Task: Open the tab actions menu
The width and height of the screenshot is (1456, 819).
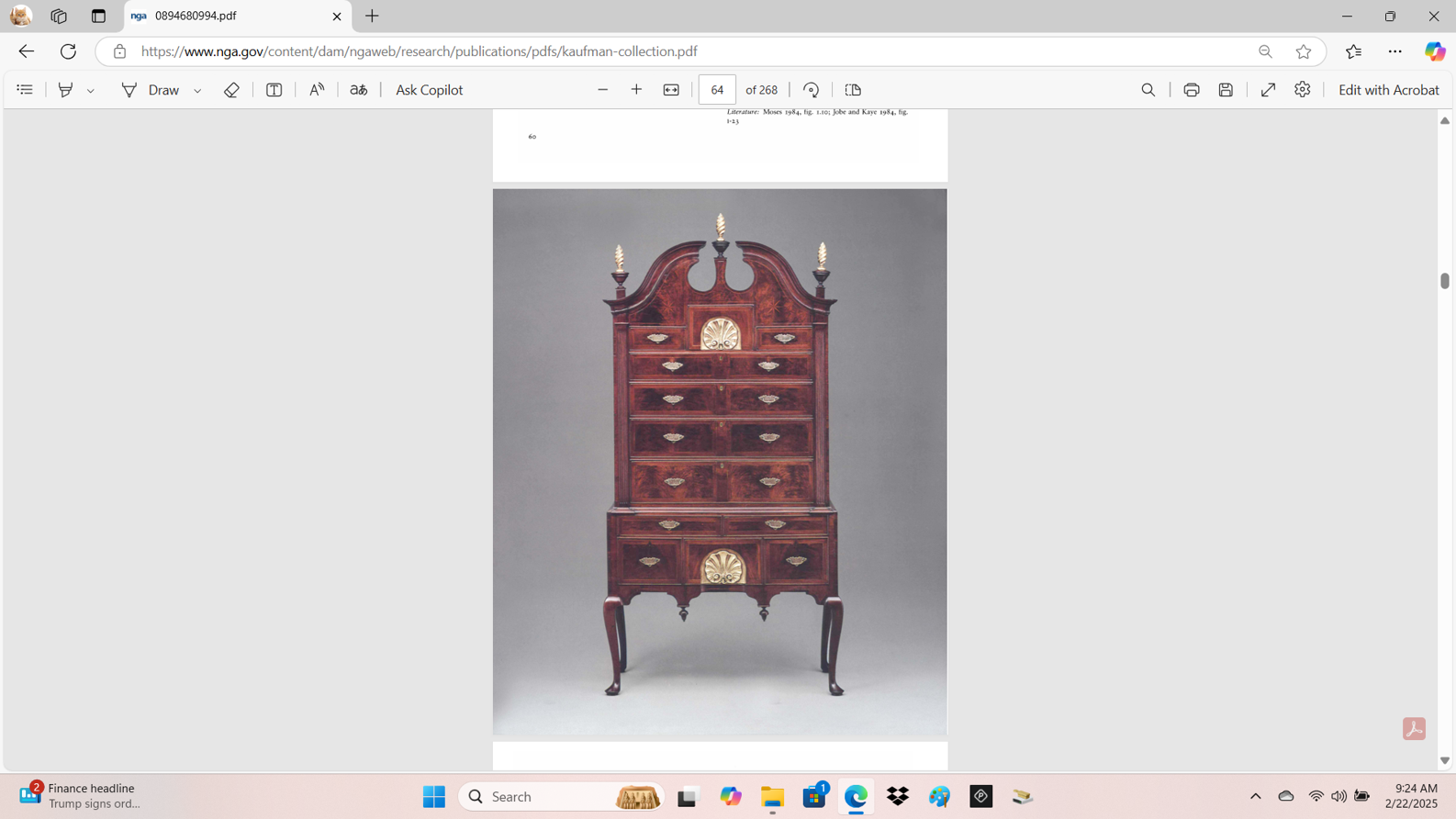Action: (x=98, y=17)
